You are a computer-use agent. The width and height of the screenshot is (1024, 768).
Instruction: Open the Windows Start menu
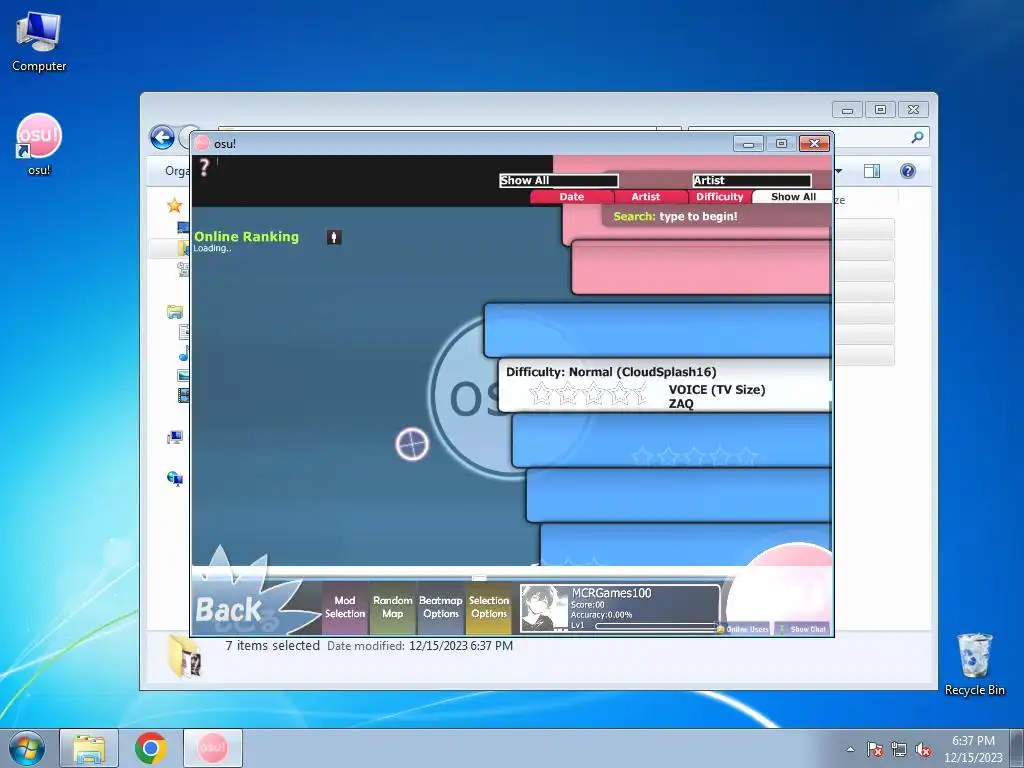[x=27, y=748]
